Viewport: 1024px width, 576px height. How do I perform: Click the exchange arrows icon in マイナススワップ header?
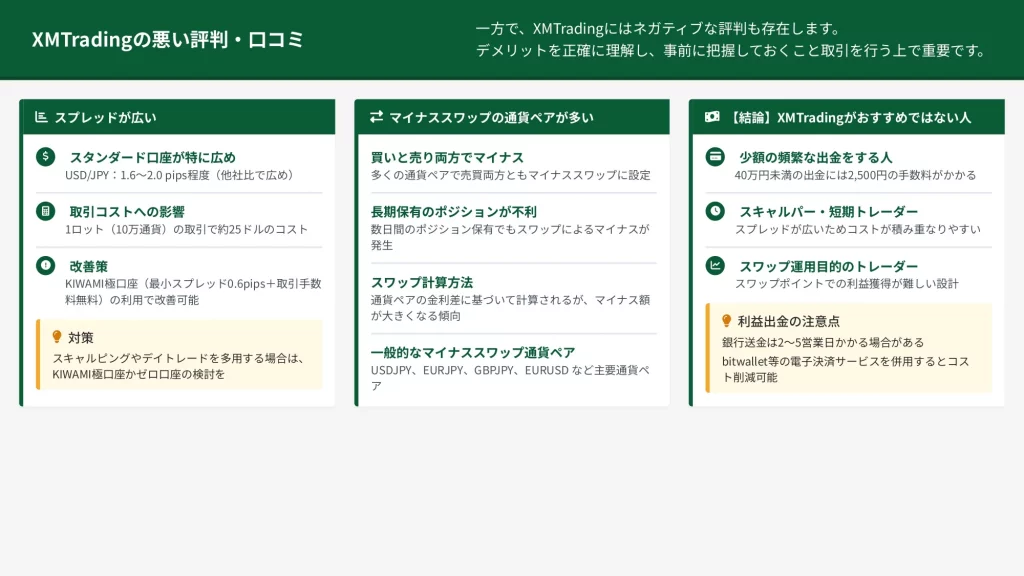[376, 117]
